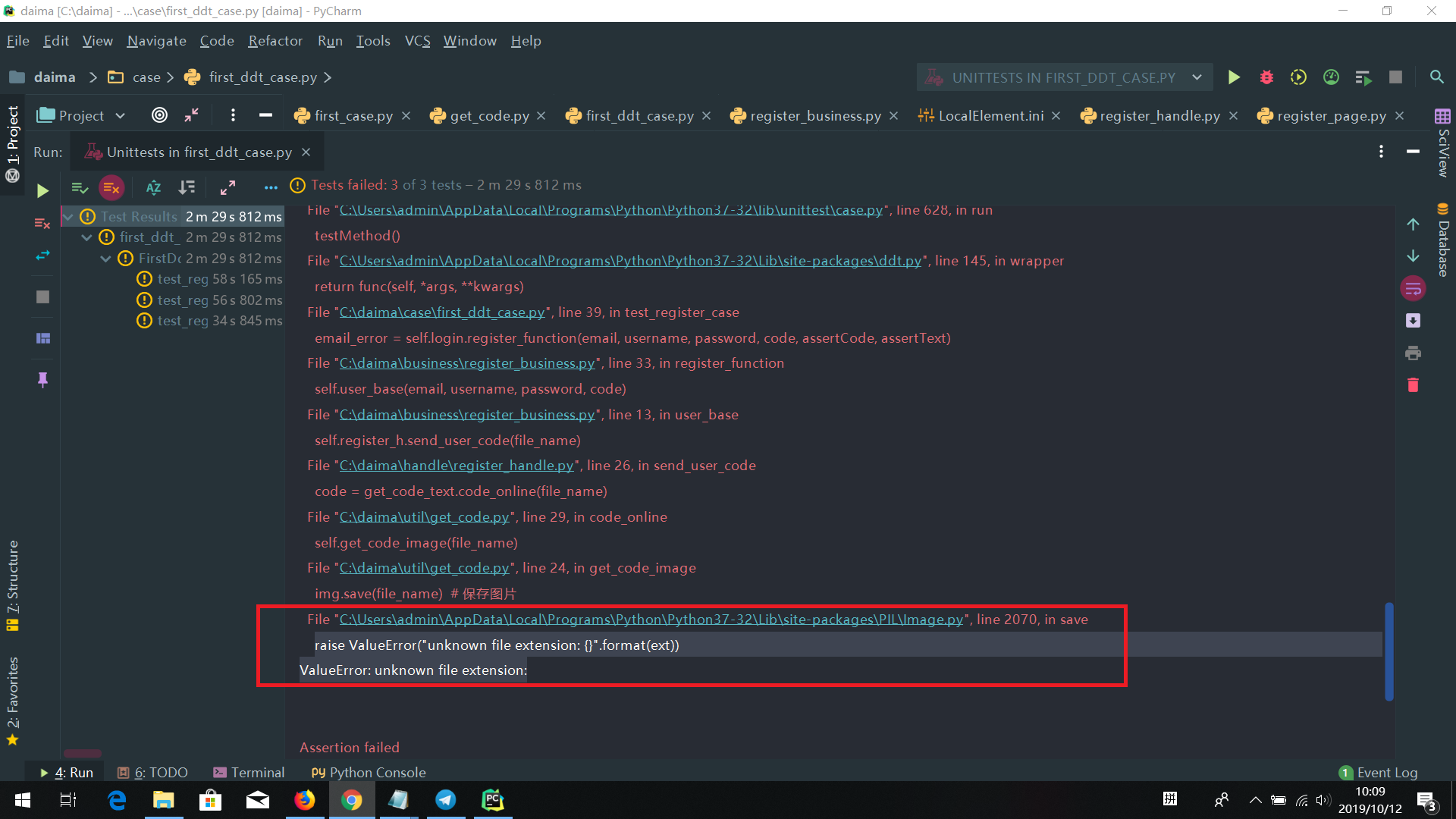Open Search Everywhere magnifier icon
The image size is (1456, 819).
click(x=1436, y=77)
